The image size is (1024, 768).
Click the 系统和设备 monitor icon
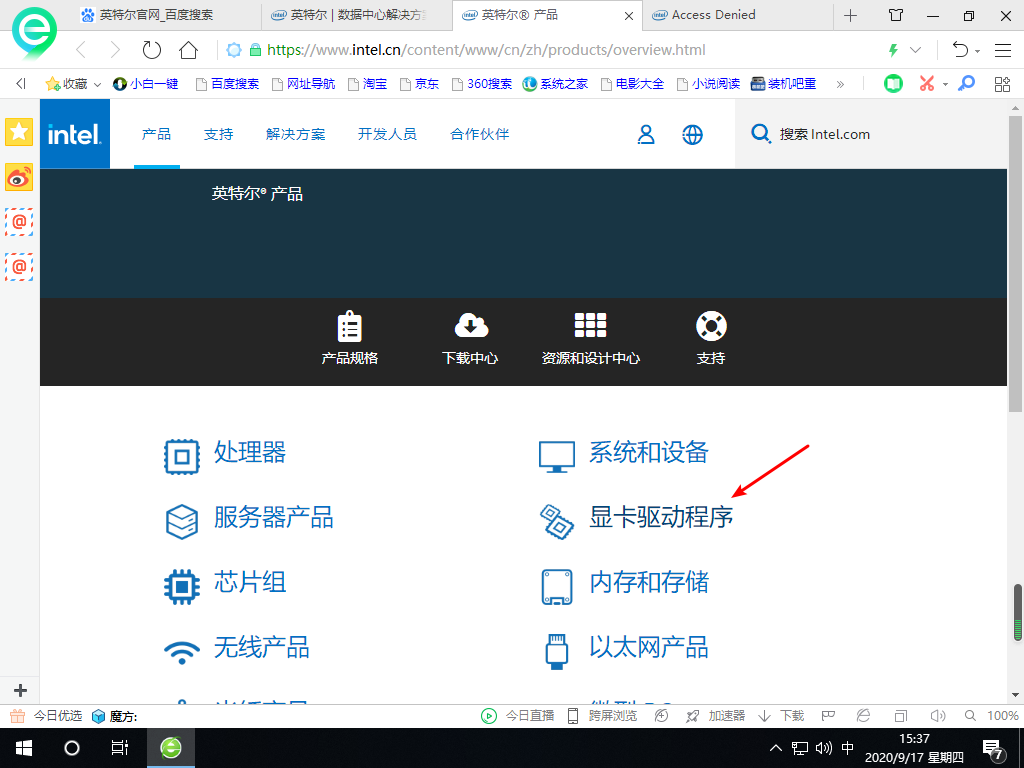coord(556,456)
